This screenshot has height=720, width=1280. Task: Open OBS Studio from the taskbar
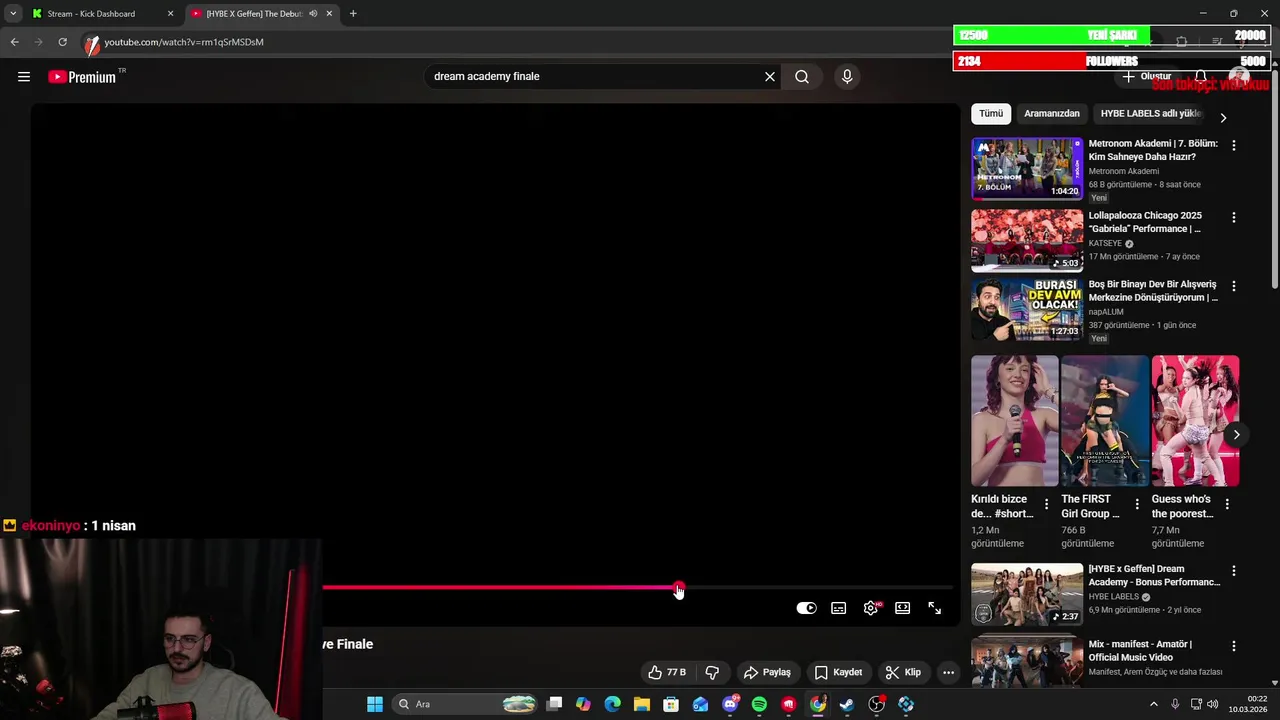pos(877,704)
